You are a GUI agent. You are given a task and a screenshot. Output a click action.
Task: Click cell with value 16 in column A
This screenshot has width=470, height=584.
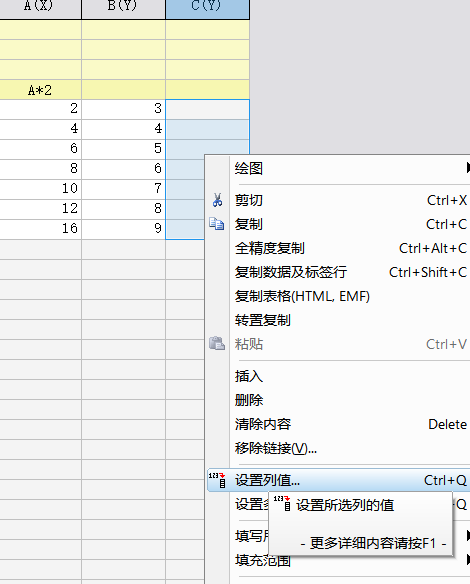coord(40,228)
